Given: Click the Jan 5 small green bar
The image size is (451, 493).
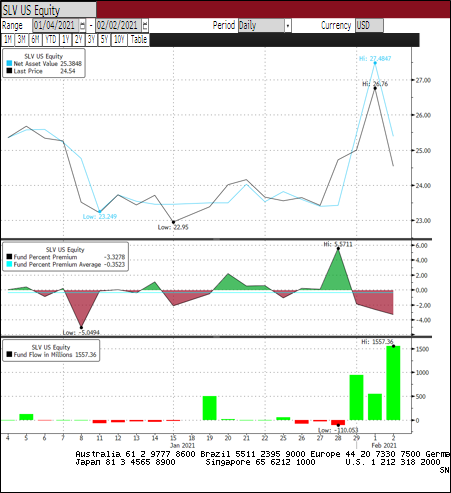Looking at the screenshot, I should coord(26,417).
